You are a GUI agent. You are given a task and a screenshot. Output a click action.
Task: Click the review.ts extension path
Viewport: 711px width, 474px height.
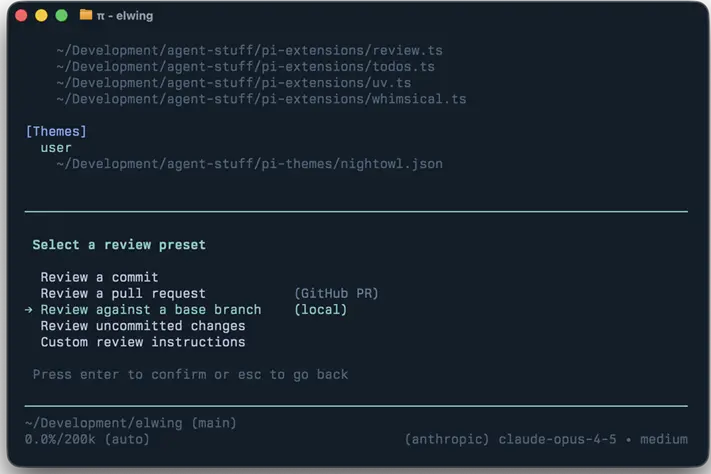tap(249, 50)
